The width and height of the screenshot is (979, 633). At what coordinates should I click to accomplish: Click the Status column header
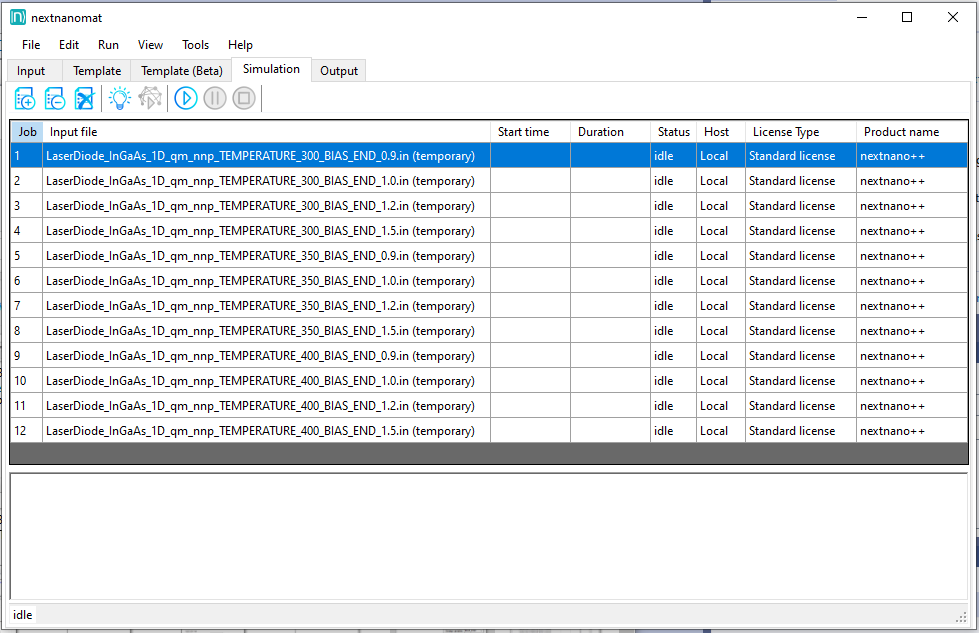673,132
